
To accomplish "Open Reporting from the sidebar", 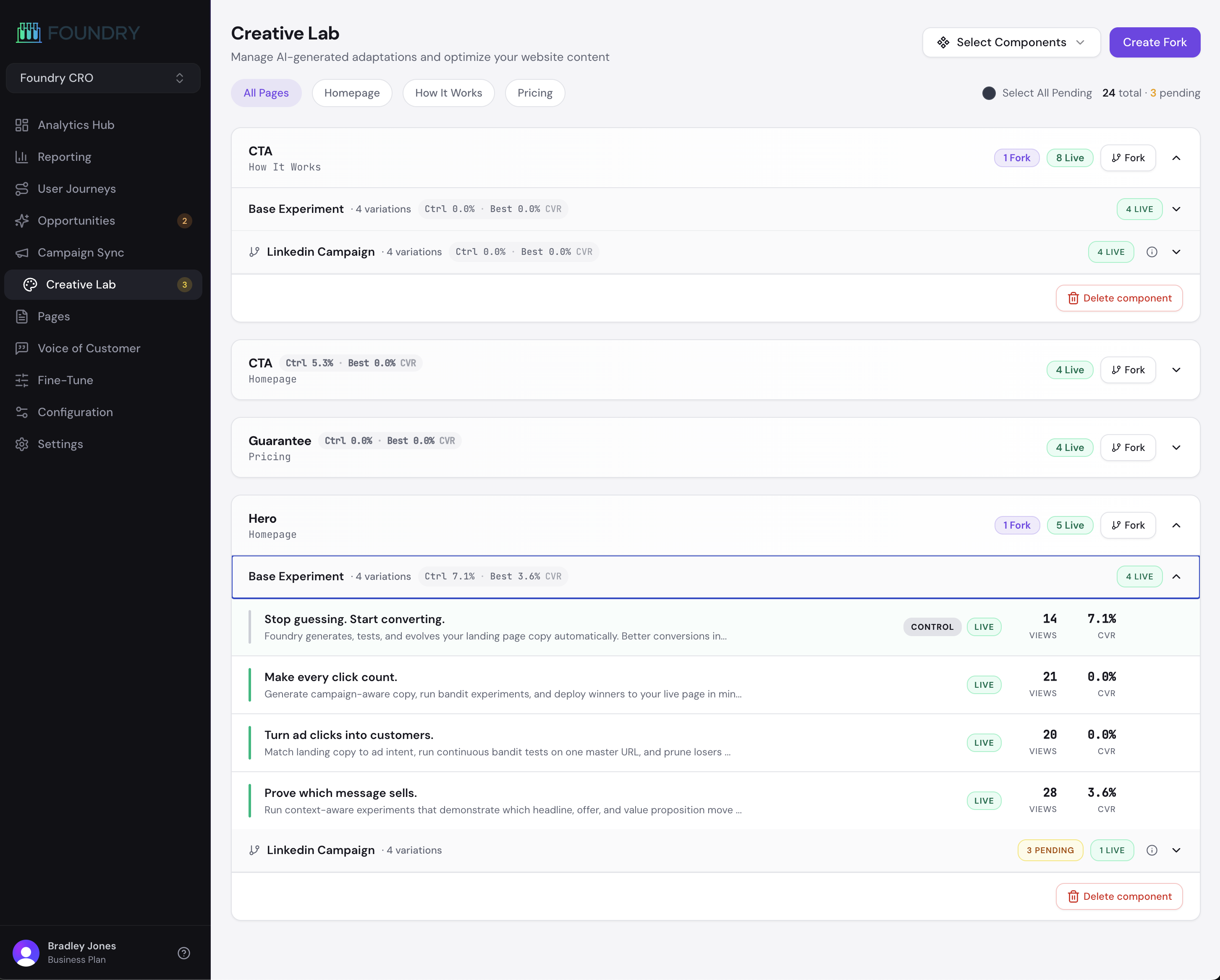I will [x=64, y=157].
